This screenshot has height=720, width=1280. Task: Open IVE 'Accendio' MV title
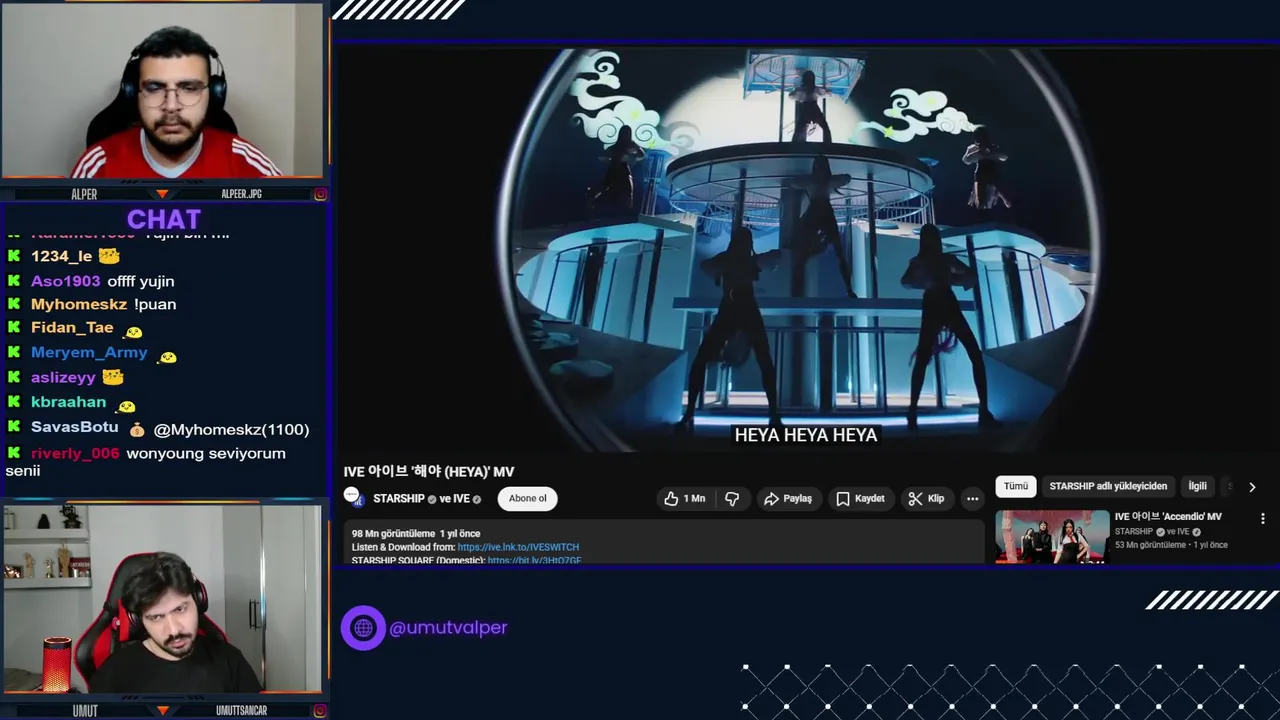[1168, 517]
